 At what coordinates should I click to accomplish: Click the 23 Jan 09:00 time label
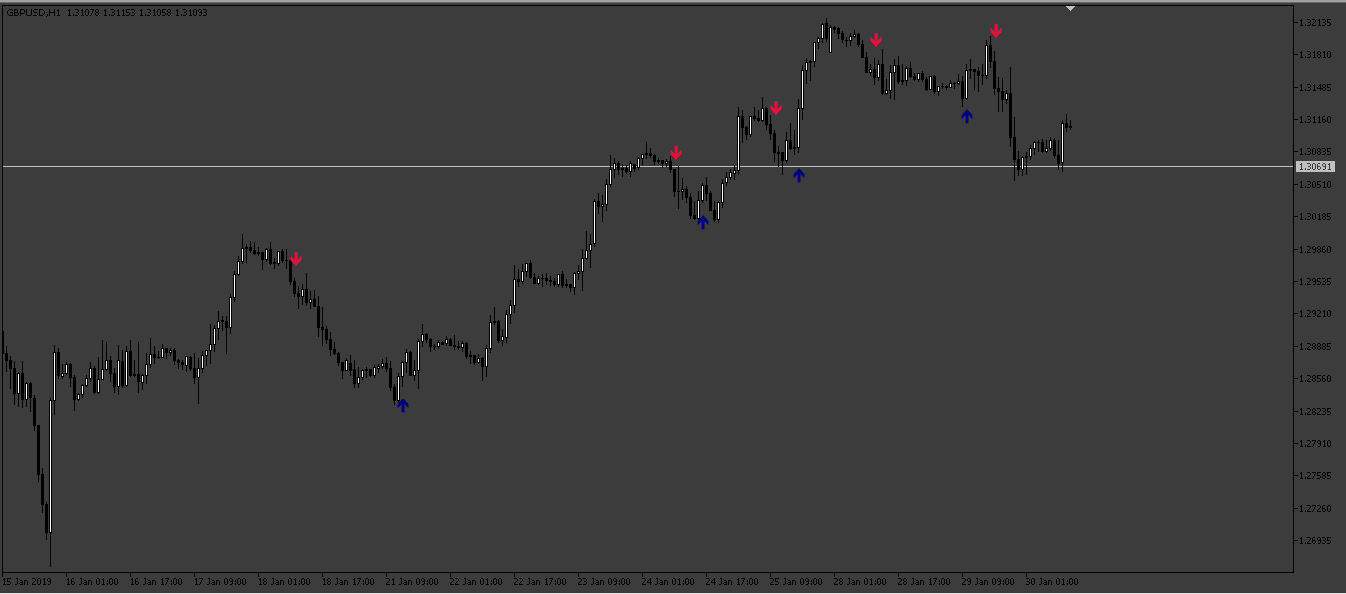604,581
